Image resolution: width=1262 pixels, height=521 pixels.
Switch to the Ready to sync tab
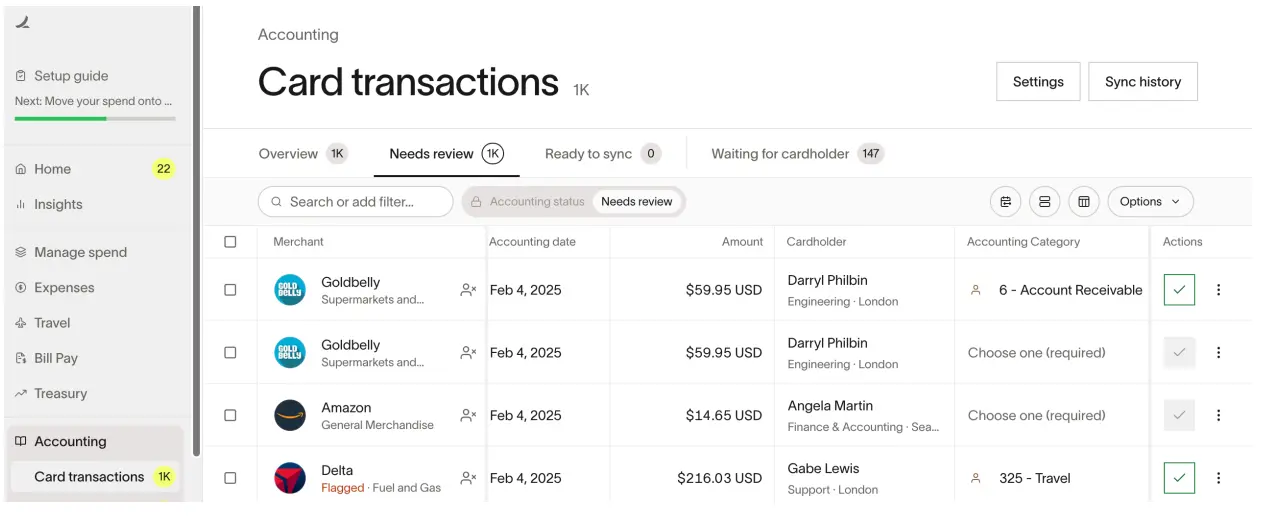588,154
